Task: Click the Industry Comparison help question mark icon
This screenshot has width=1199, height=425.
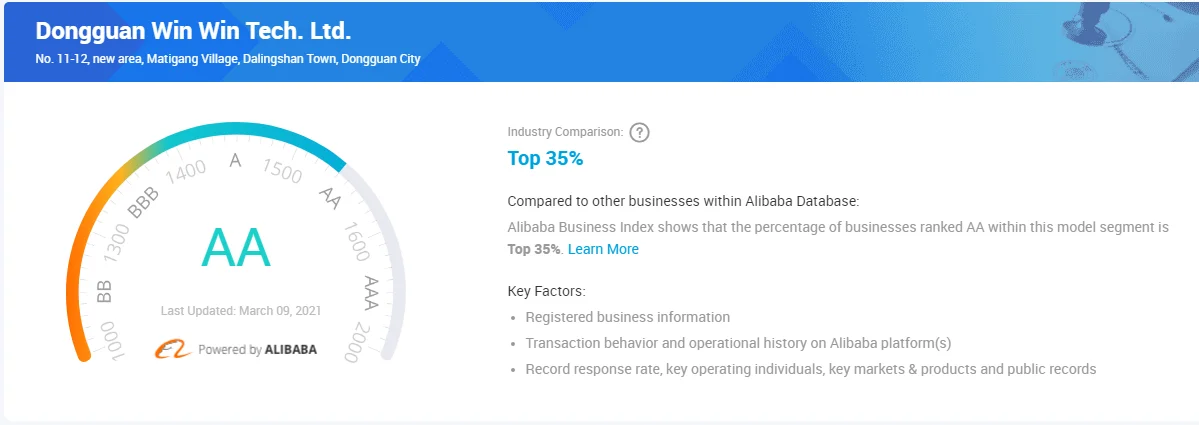Action: (x=640, y=132)
